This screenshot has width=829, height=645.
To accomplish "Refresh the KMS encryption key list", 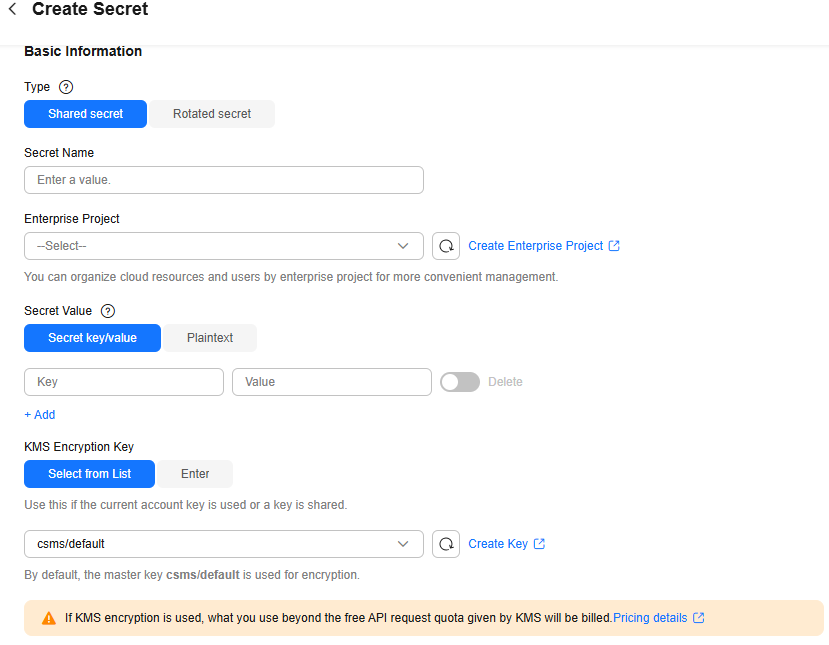I will pyautogui.click(x=446, y=544).
